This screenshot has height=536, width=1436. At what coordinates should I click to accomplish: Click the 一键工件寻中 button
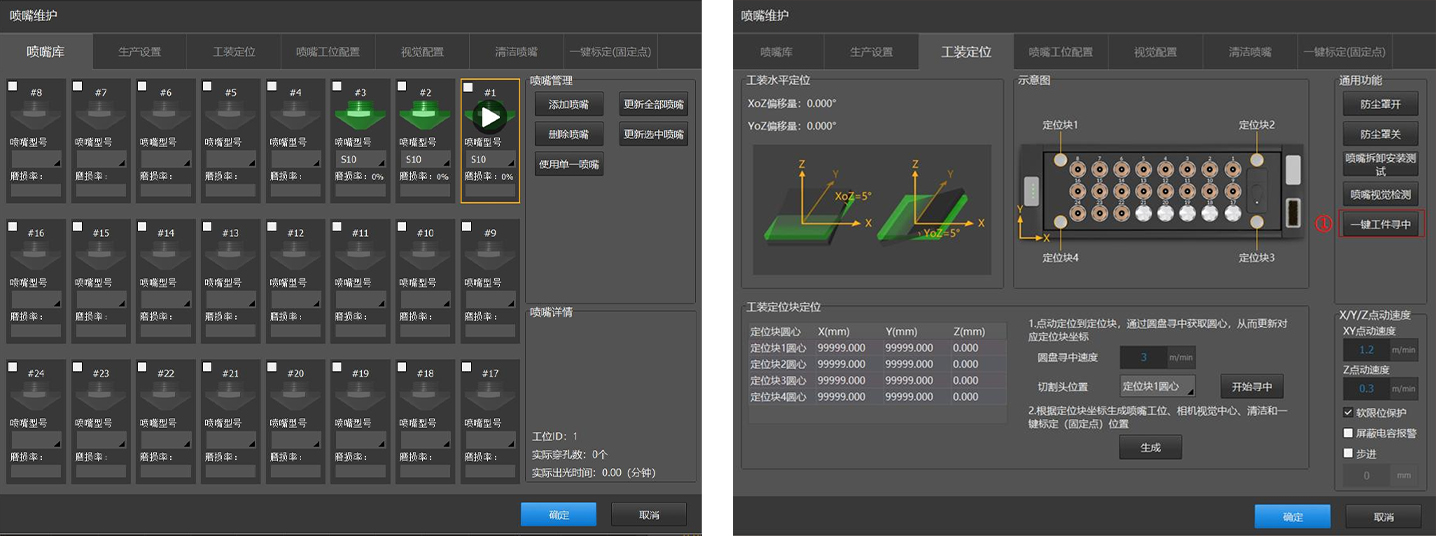click(x=1381, y=224)
